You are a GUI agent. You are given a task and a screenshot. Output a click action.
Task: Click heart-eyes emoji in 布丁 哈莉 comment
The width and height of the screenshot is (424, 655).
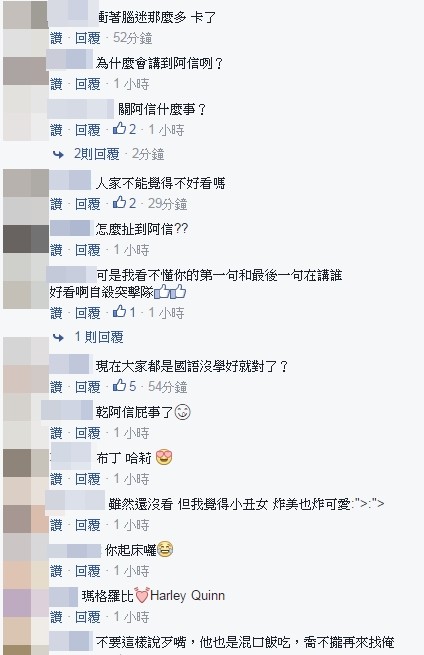(164, 458)
